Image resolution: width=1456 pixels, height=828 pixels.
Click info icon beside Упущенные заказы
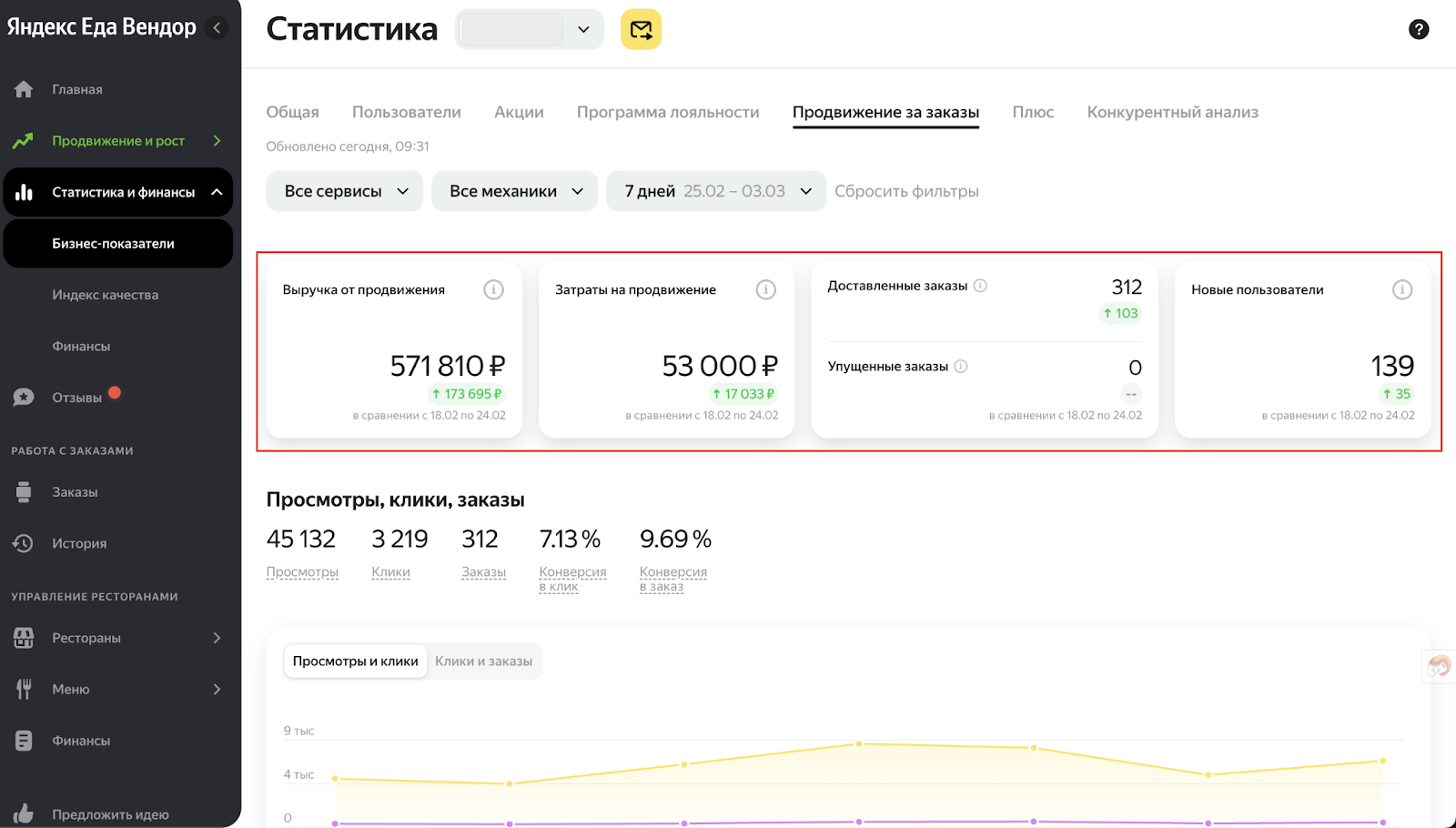click(961, 367)
